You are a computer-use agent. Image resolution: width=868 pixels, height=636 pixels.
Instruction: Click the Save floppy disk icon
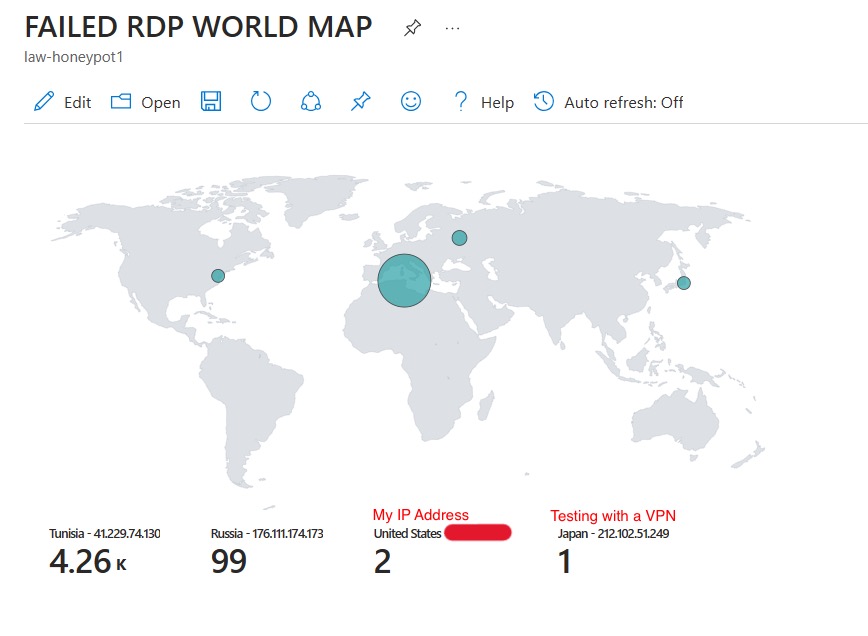point(211,102)
